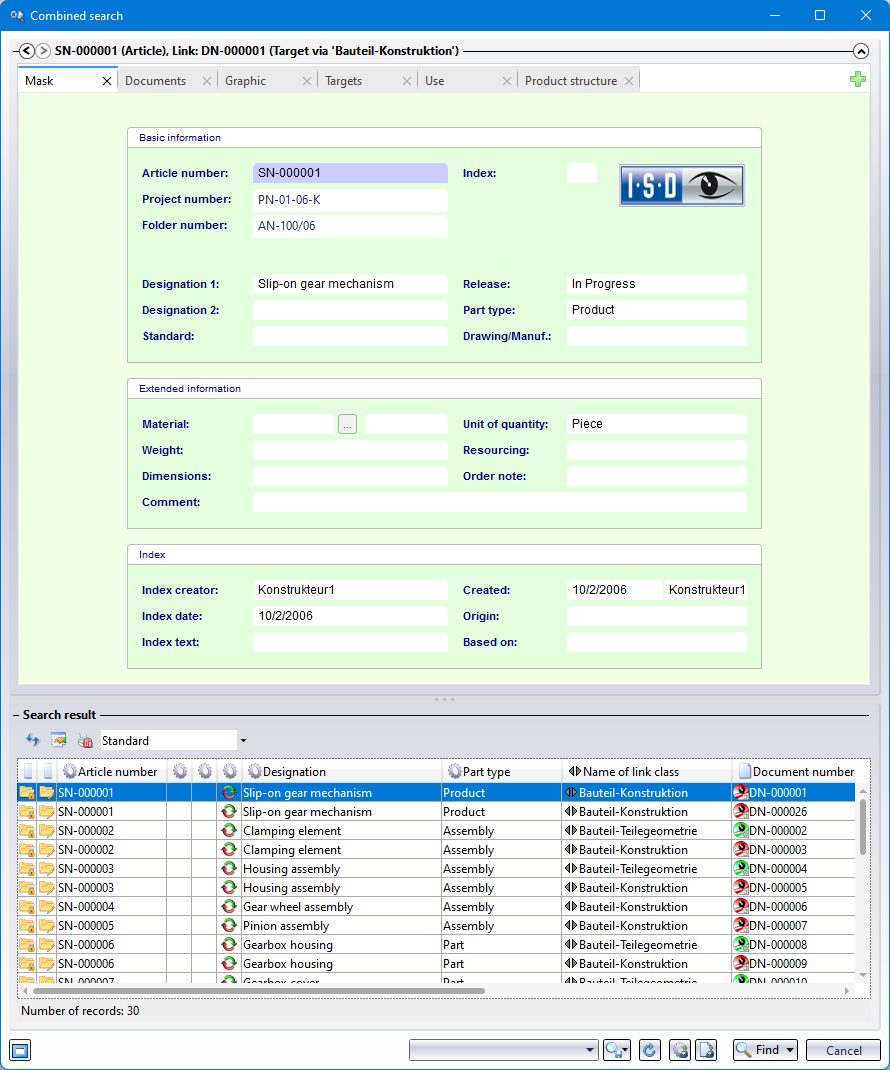Viewport: 890px width, 1070px height.
Task: Open the Standard result list dropdown
Action: coord(243,740)
